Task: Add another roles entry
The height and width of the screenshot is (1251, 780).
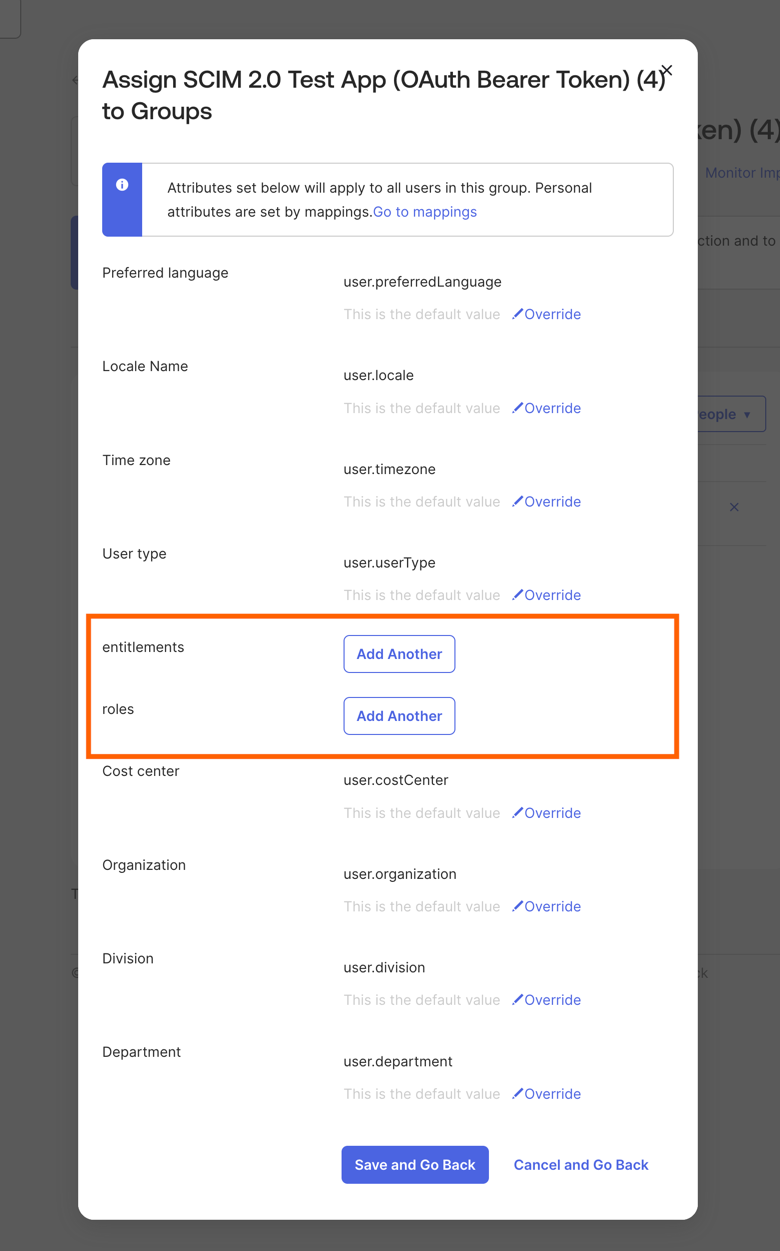Action: [399, 716]
